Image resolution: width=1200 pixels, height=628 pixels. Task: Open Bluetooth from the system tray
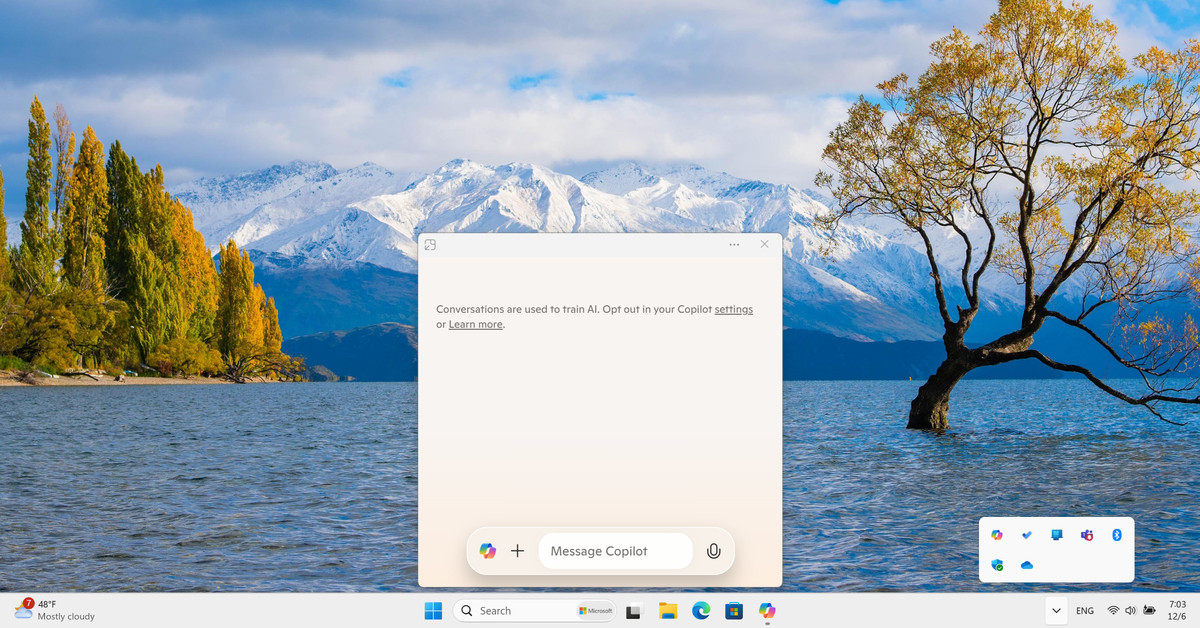[x=1117, y=535]
